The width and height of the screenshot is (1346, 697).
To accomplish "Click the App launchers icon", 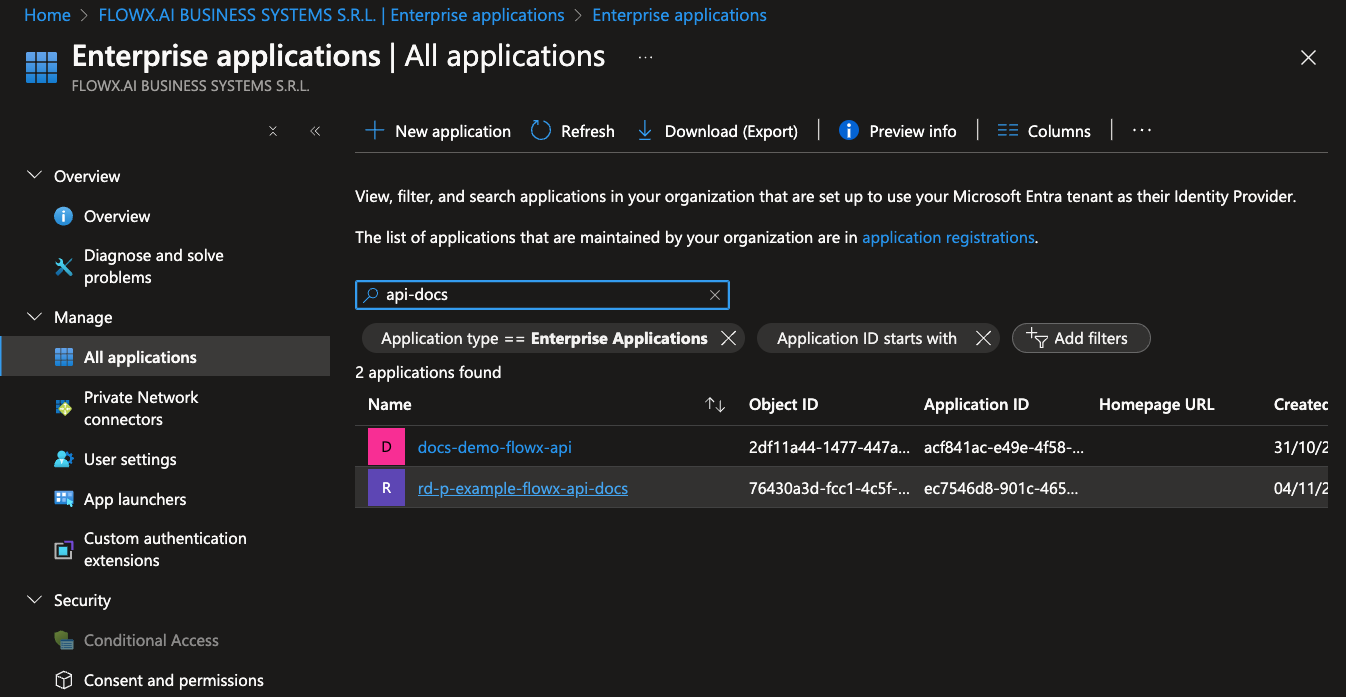I will 64,499.
